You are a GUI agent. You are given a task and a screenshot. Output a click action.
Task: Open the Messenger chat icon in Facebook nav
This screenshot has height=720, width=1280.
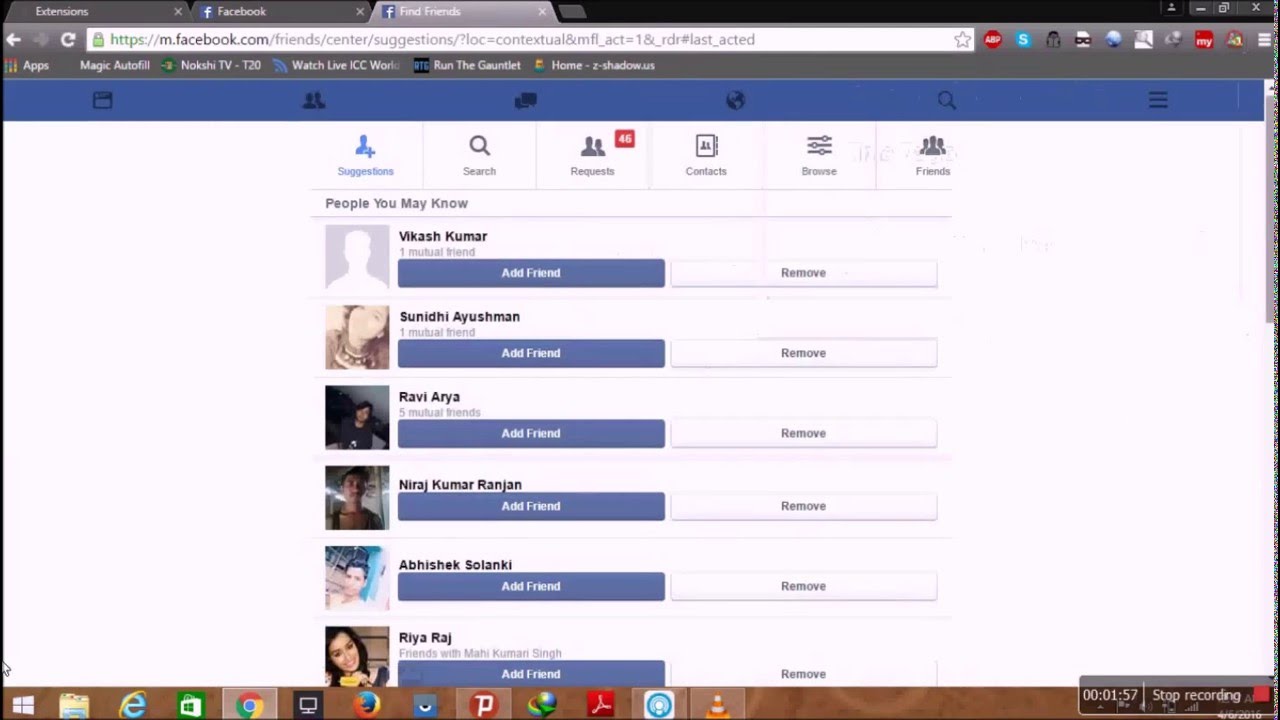click(x=525, y=100)
